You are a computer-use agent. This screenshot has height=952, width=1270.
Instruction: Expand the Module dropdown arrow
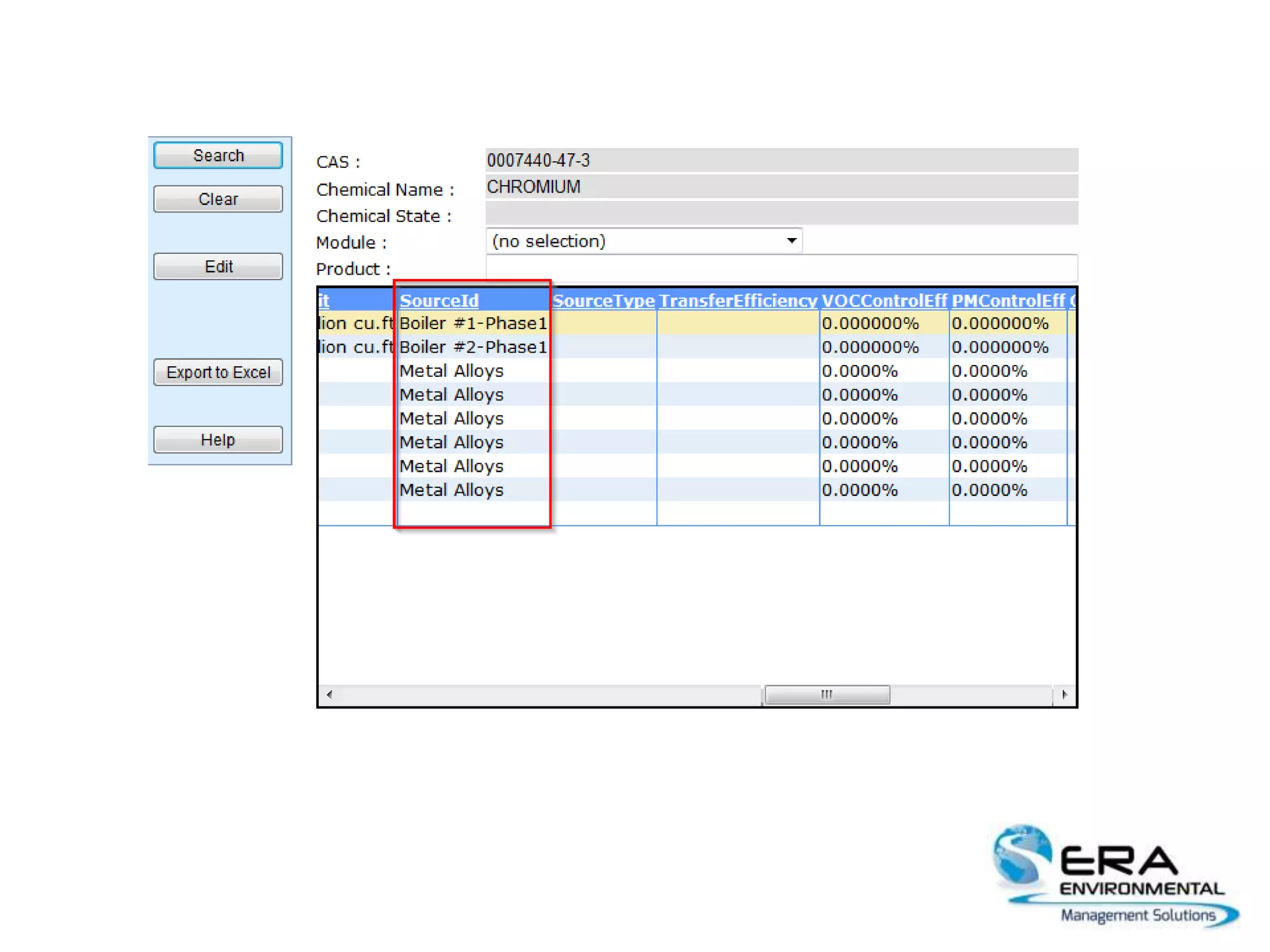tap(791, 241)
